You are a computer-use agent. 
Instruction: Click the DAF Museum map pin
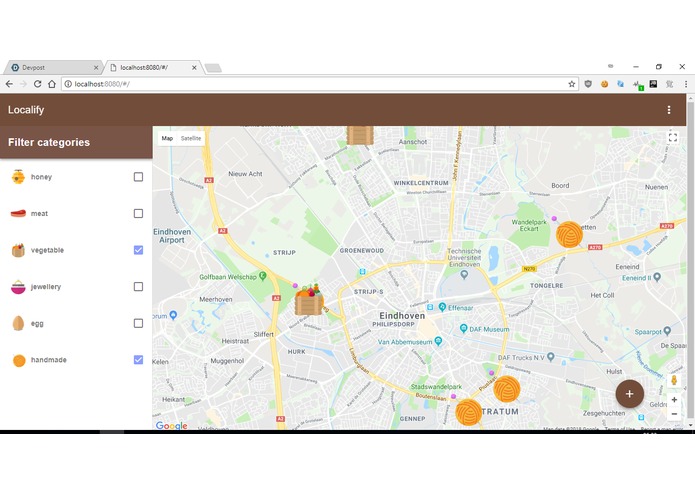point(464,328)
